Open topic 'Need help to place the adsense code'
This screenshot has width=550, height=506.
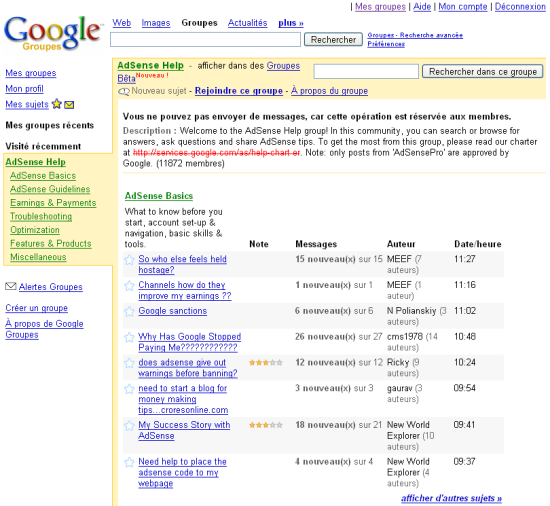182,472
